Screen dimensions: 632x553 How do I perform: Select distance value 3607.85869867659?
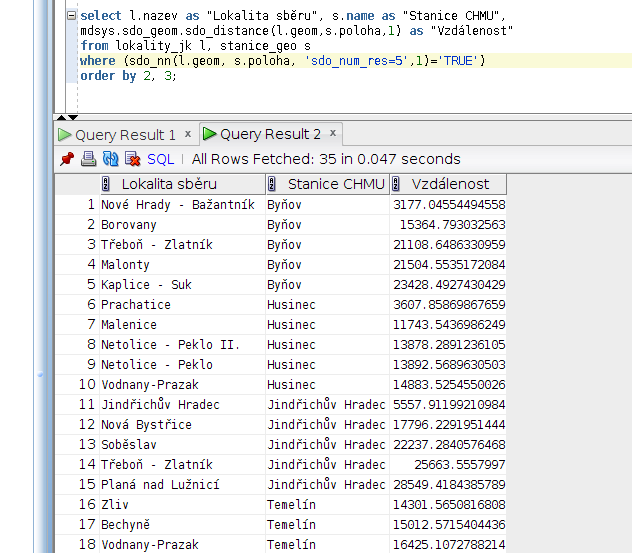448,305
